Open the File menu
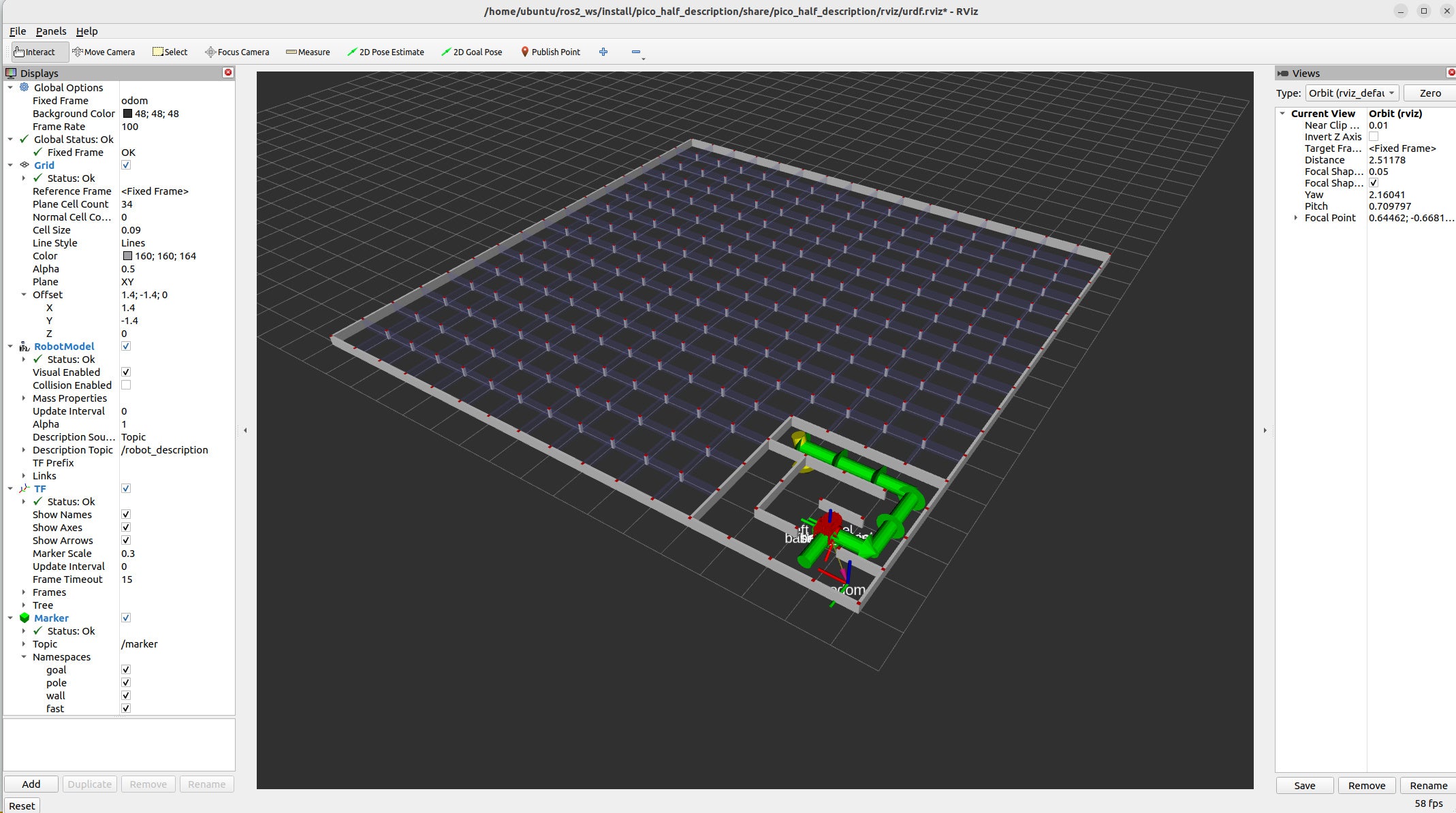The width and height of the screenshot is (1456, 813). (18, 31)
